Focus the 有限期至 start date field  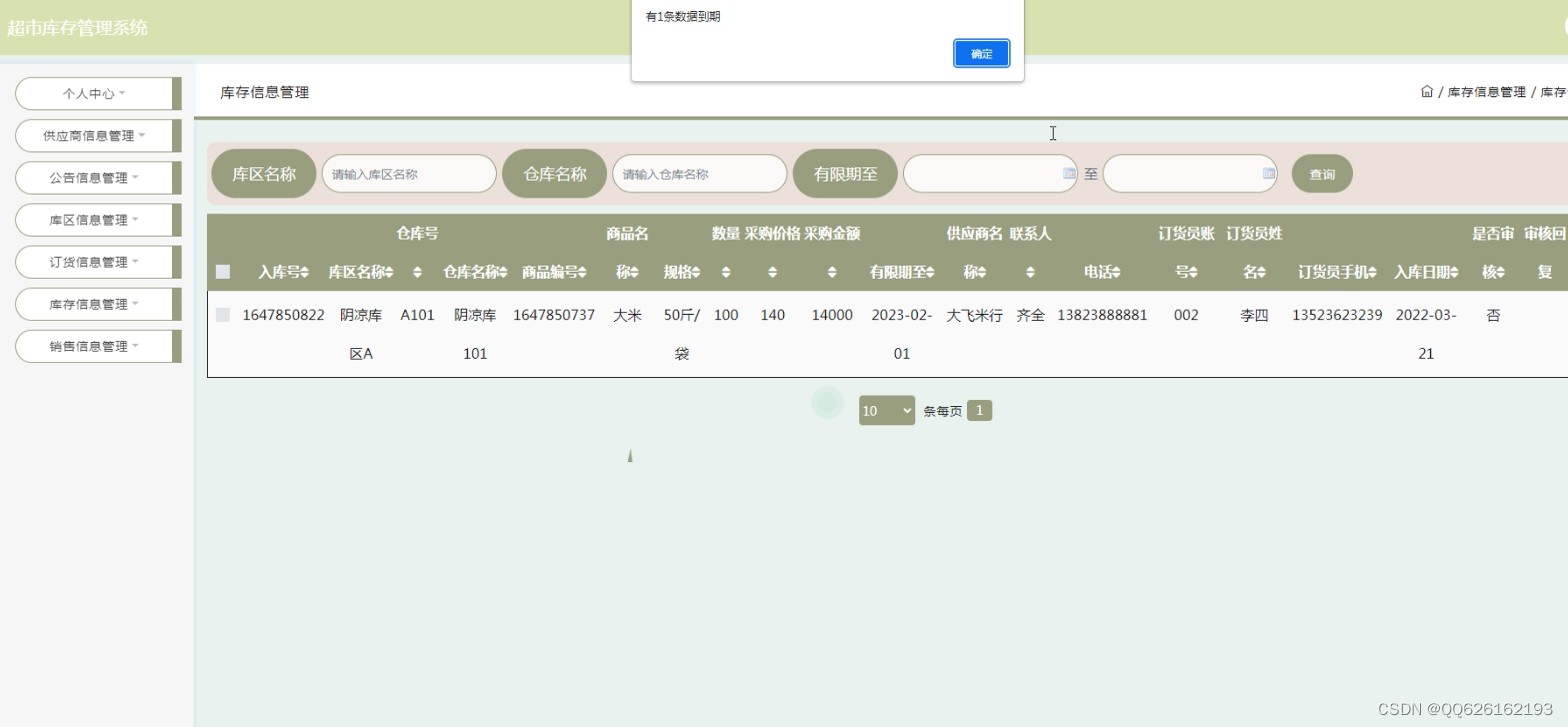(x=990, y=174)
